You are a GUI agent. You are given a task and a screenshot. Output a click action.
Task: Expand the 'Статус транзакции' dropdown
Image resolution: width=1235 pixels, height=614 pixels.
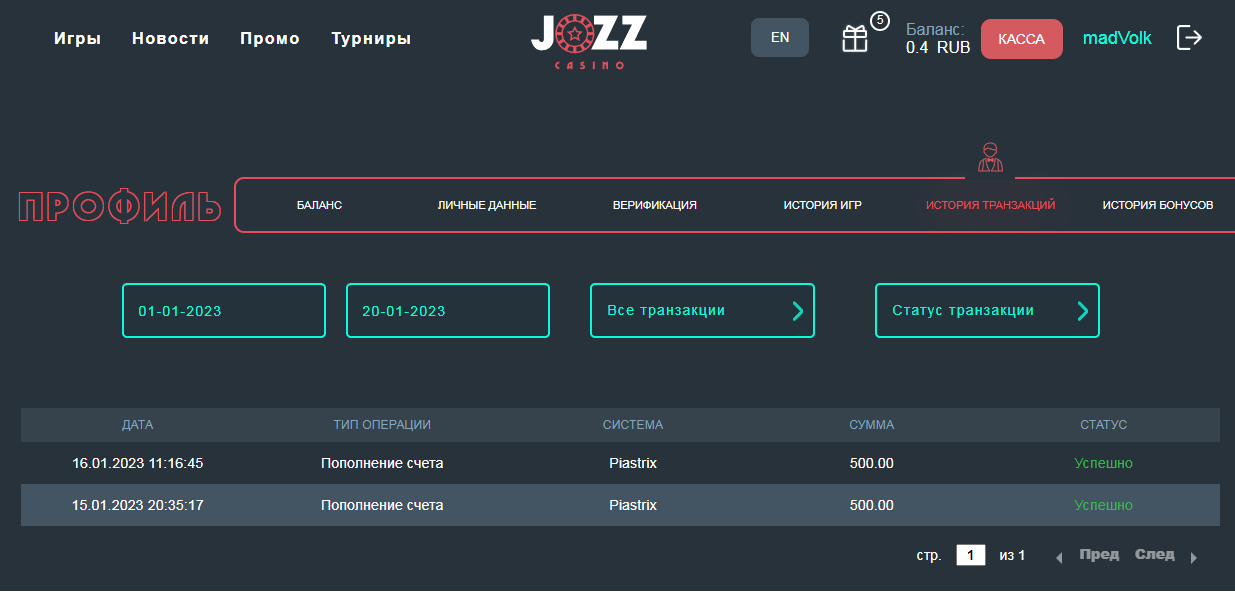click(x=987, y=311)
